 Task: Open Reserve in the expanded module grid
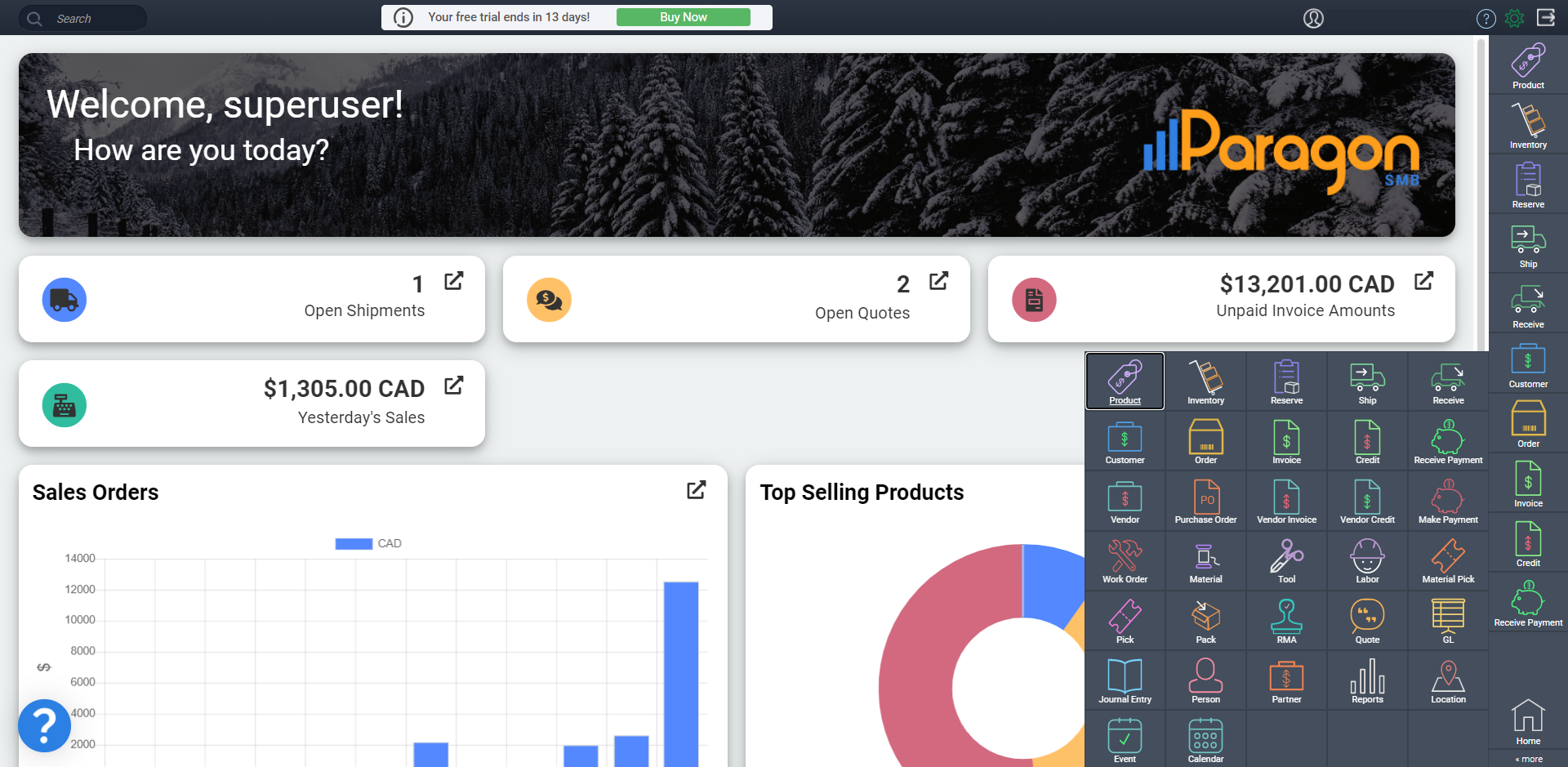click(1286, 381)
